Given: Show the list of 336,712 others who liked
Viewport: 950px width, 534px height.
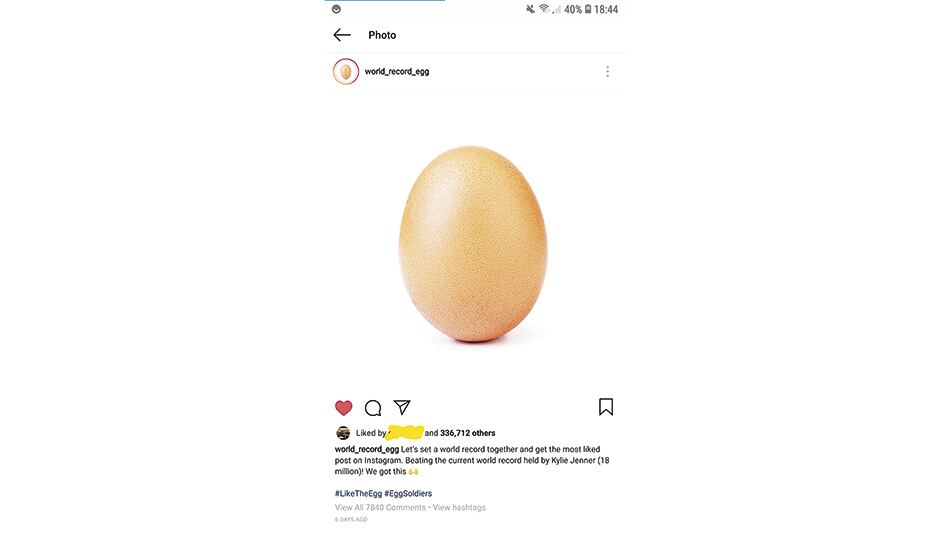Looking at the screenshot, I should pos(467,433).
